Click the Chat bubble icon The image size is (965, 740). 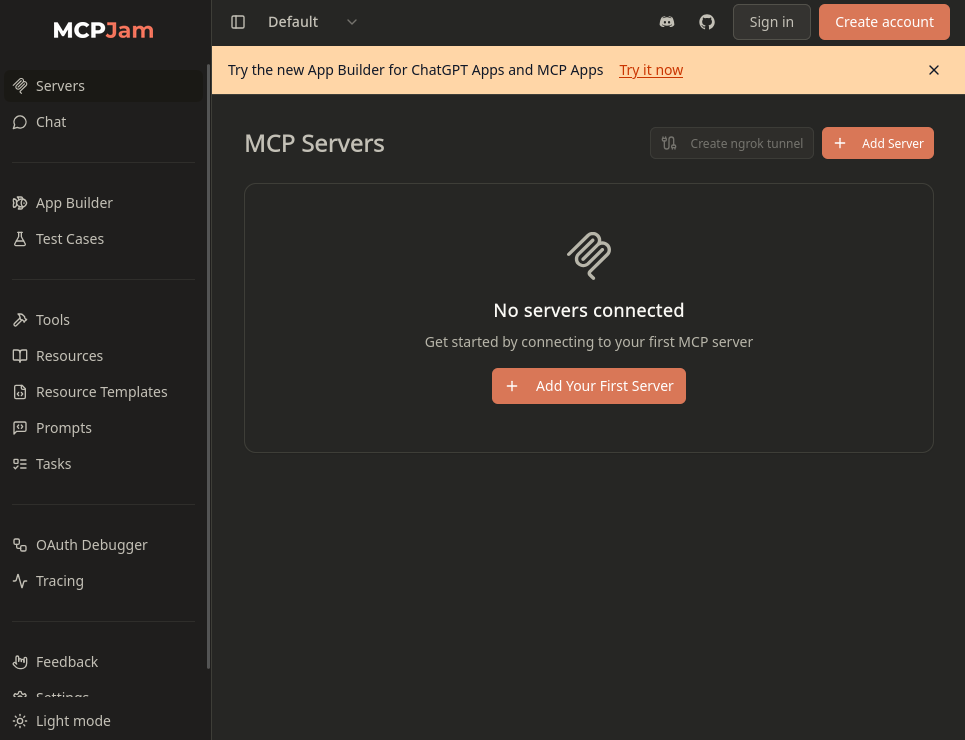coord(20,122)
